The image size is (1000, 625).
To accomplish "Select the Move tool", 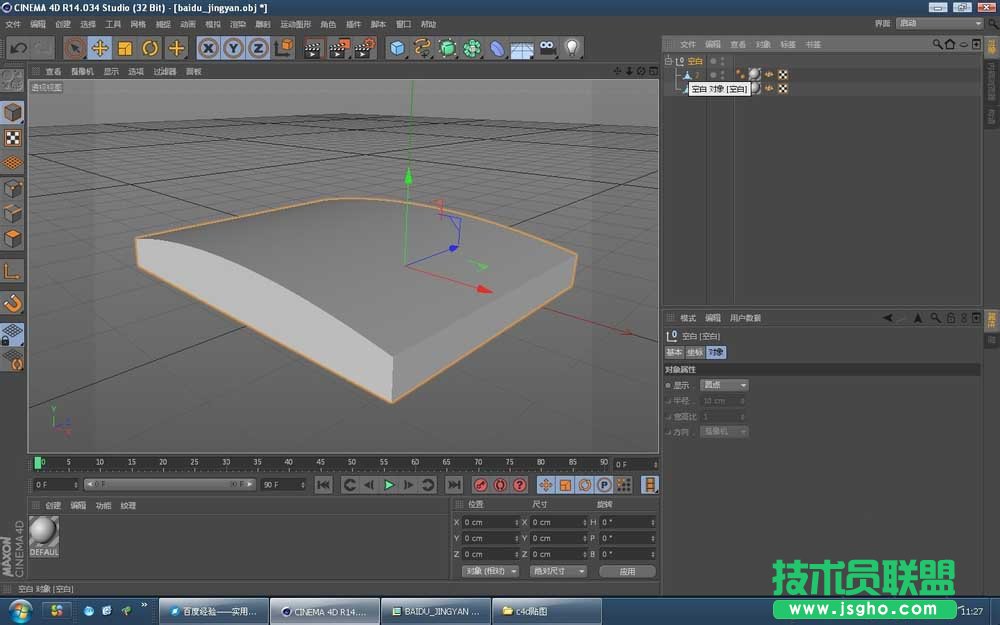I will tap(99, 47).
